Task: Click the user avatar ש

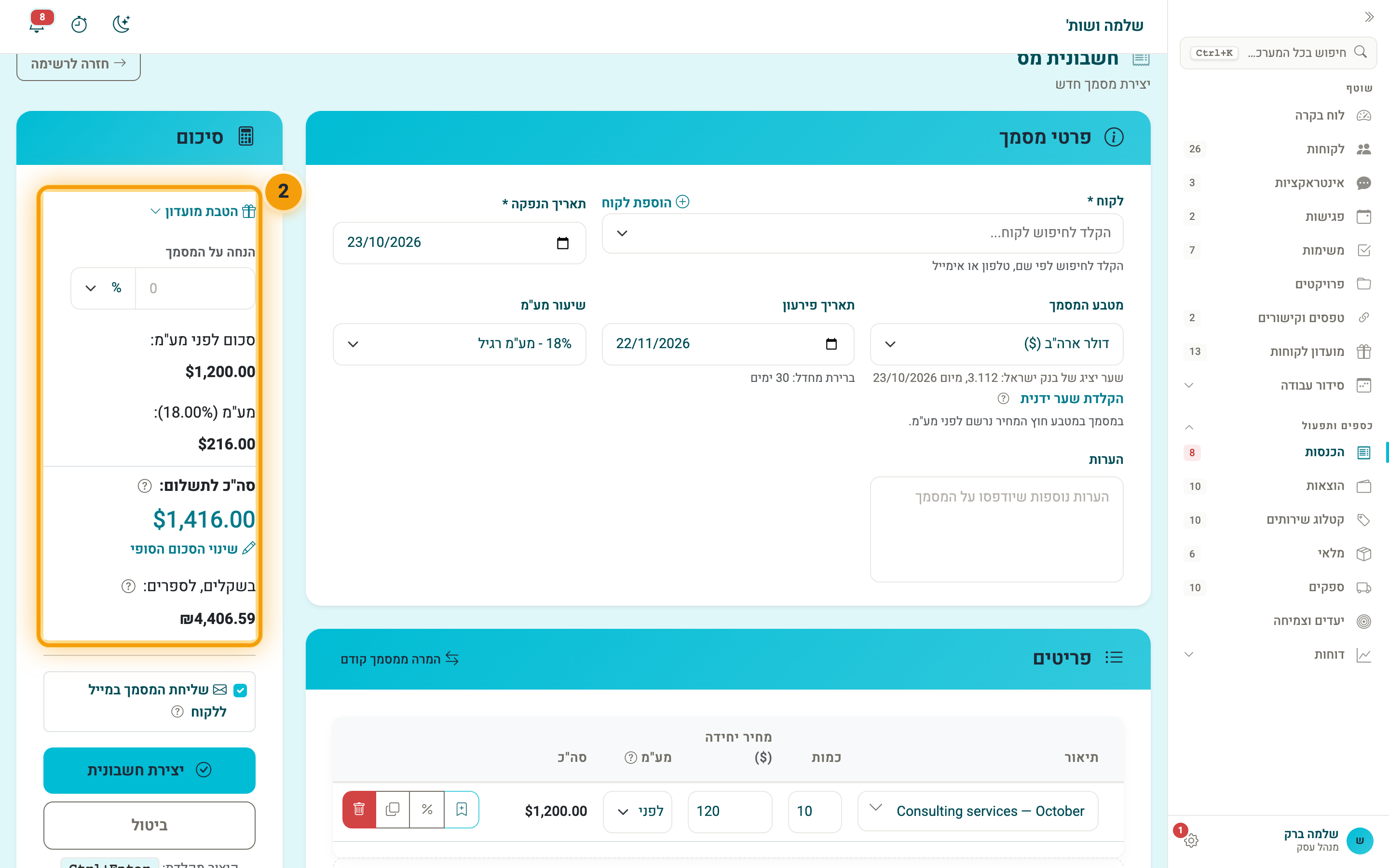Action: (1360, 841)
